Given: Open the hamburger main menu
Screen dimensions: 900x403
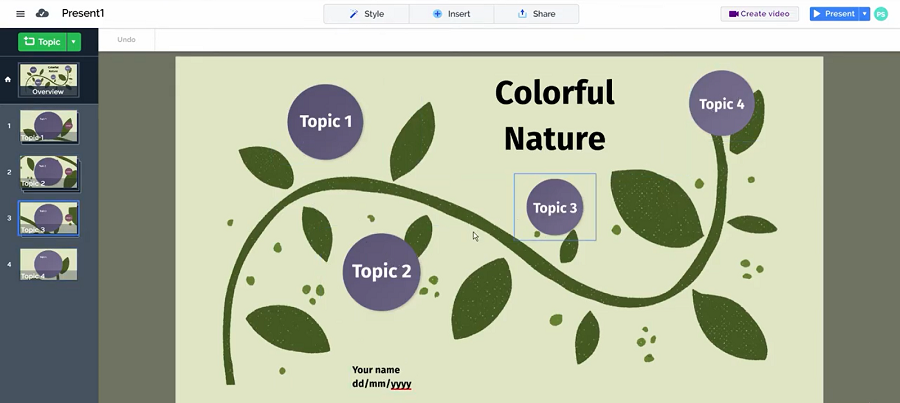Looking at the screenshot, I should (20, 14).
